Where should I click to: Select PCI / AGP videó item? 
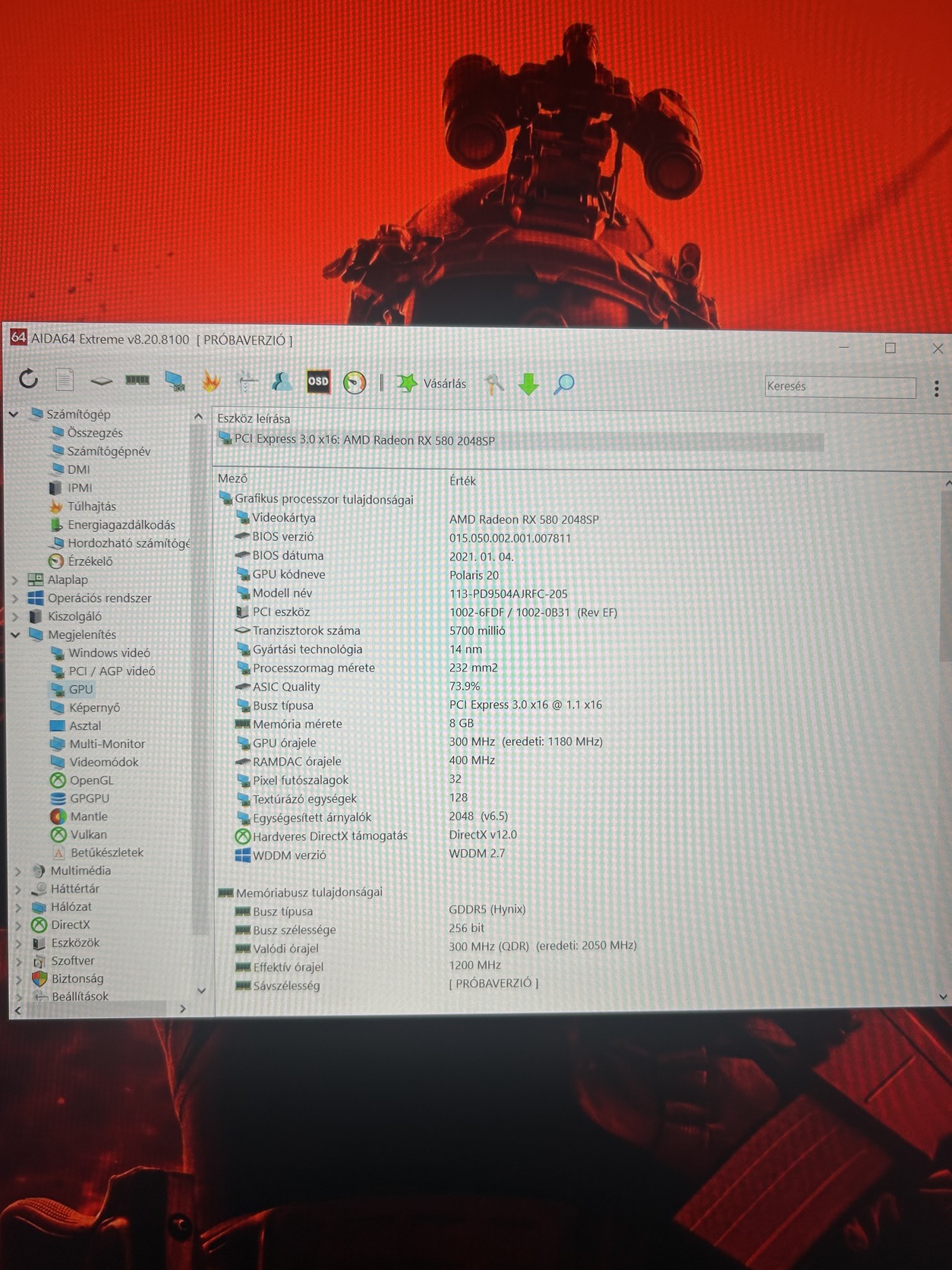[x=112, y=671]
